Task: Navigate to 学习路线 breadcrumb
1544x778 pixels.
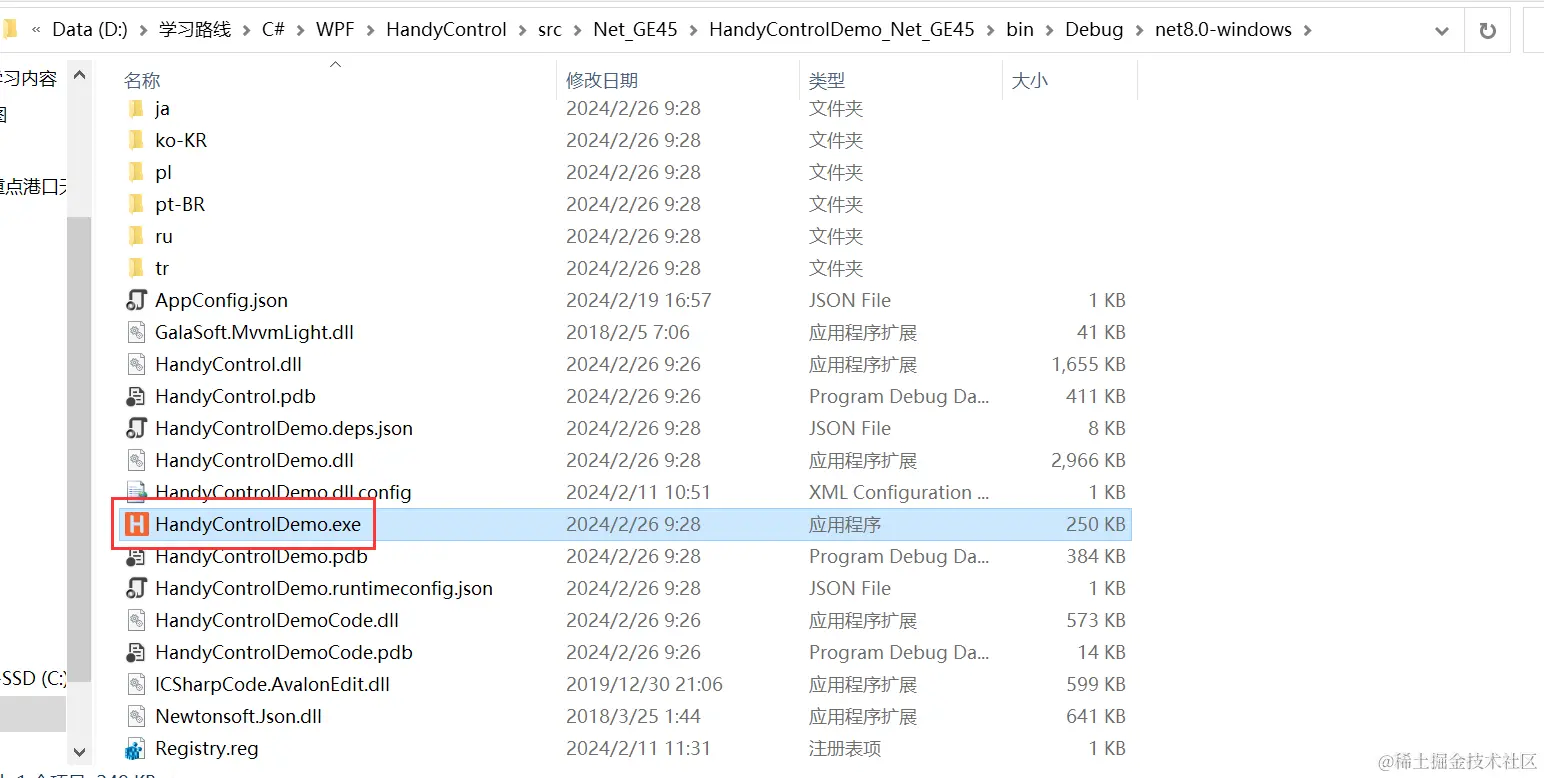Action: [x=195, y=30]
